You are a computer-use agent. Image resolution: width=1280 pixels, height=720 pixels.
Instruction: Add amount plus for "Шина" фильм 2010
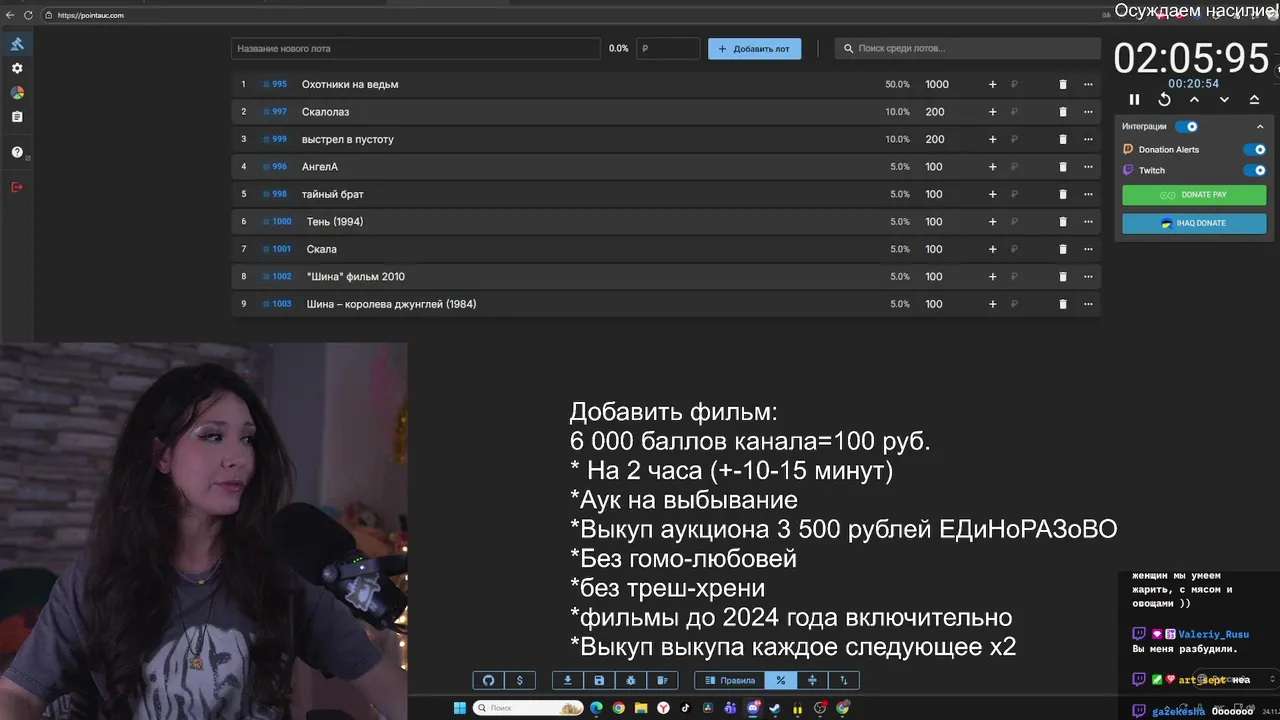click(x=992, y=277)
